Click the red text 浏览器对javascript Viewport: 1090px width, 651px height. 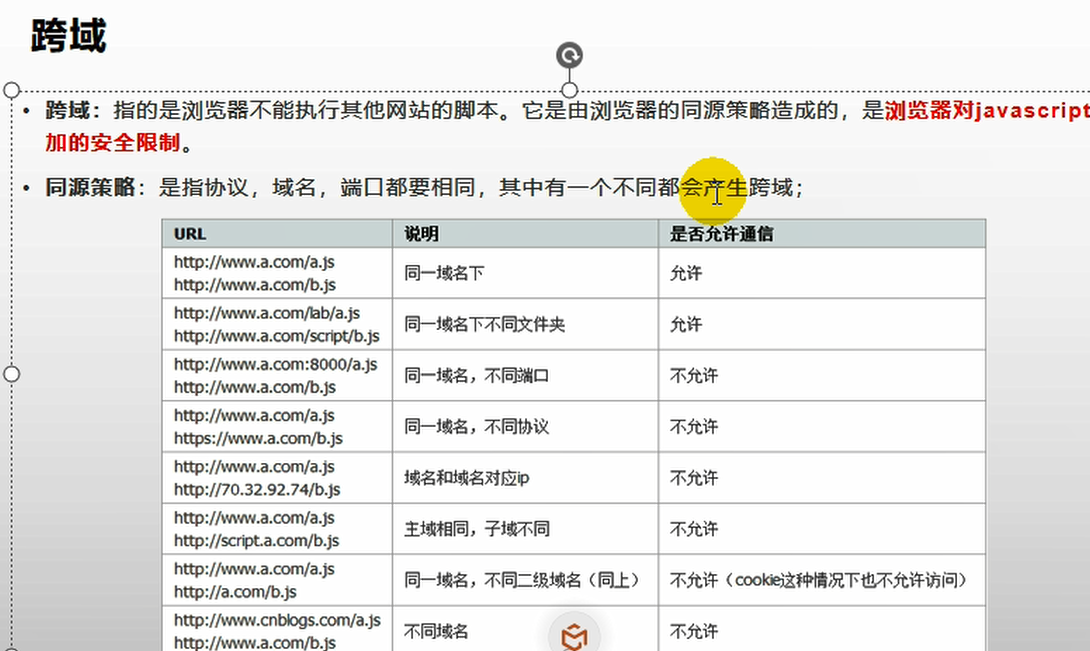[986, 111]
